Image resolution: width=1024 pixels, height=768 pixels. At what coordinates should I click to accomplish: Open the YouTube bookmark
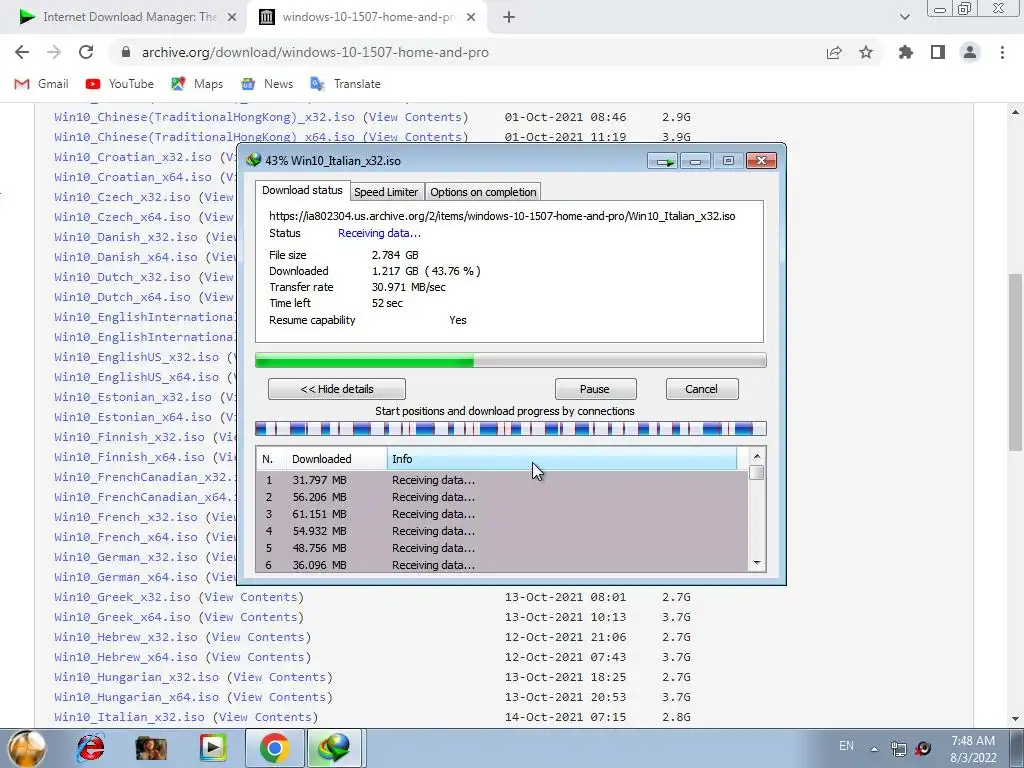(120, 84)
